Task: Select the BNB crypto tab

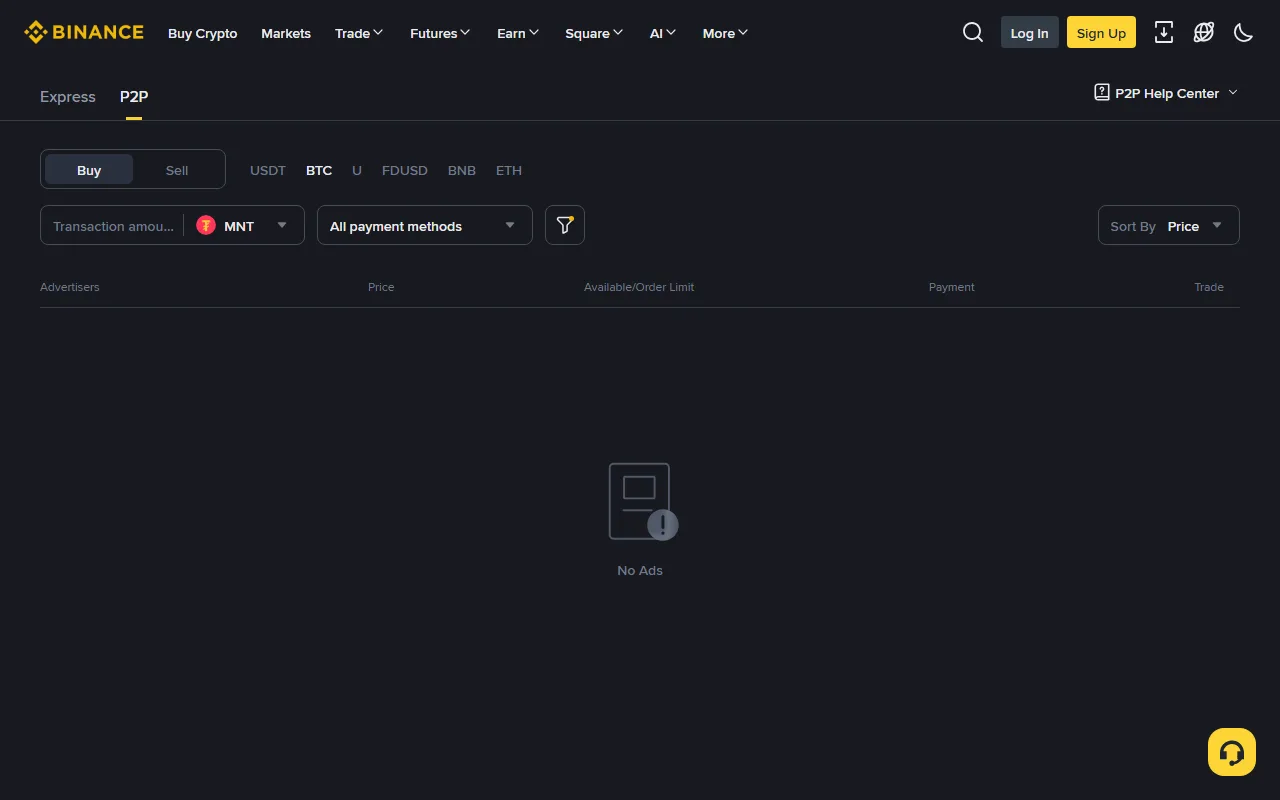Action: 462,170
